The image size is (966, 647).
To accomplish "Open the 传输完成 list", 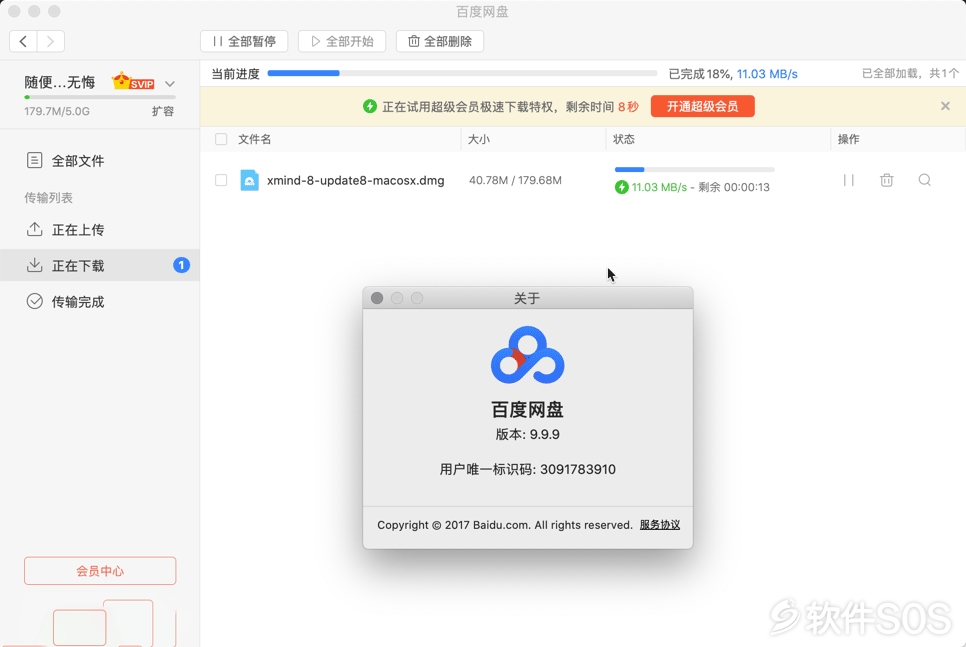I will [x=100, y=301].
